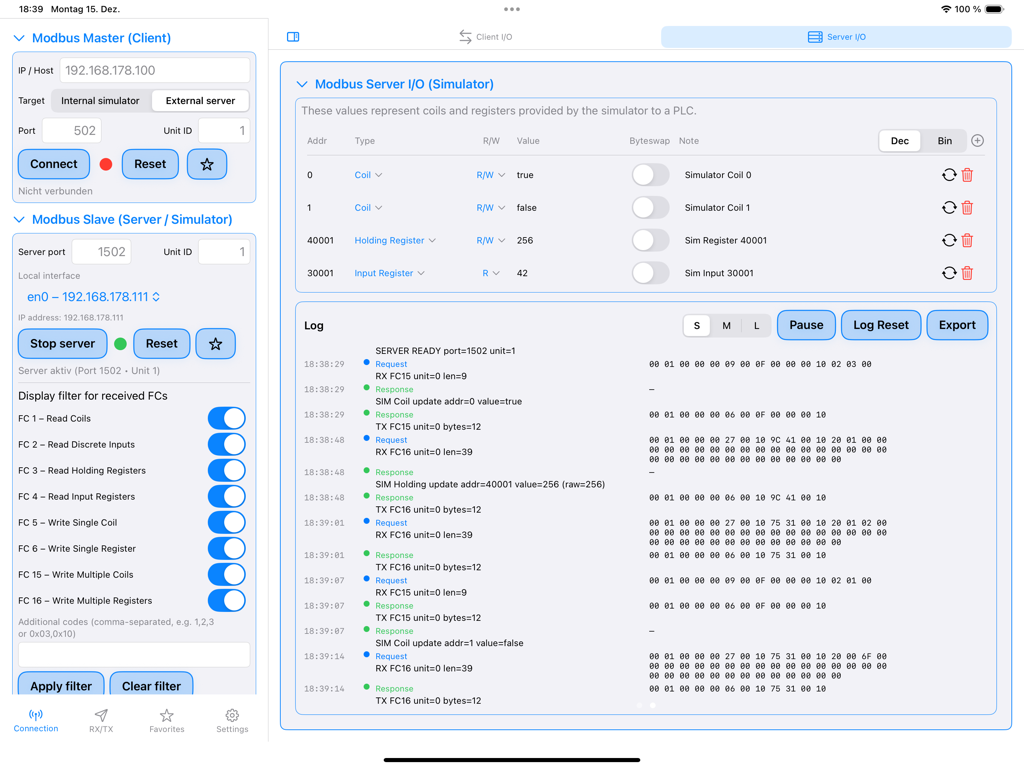This screenshot has height=768, width=1024.
Task: Enable the Bytswap toggle for Sim Coil 0
Action: pyautogui.click(x=649, y=174)
